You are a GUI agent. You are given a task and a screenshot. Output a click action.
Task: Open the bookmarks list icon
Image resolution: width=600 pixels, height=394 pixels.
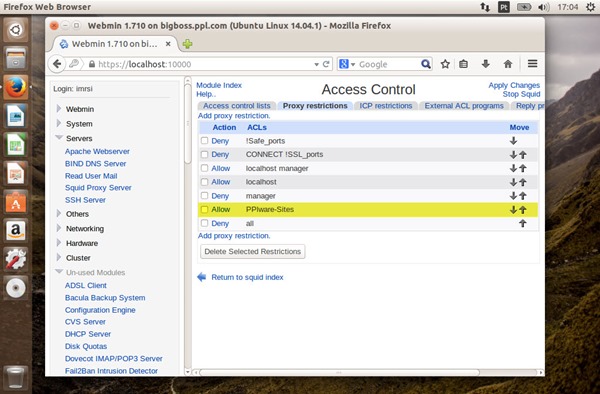pos(463,64)
